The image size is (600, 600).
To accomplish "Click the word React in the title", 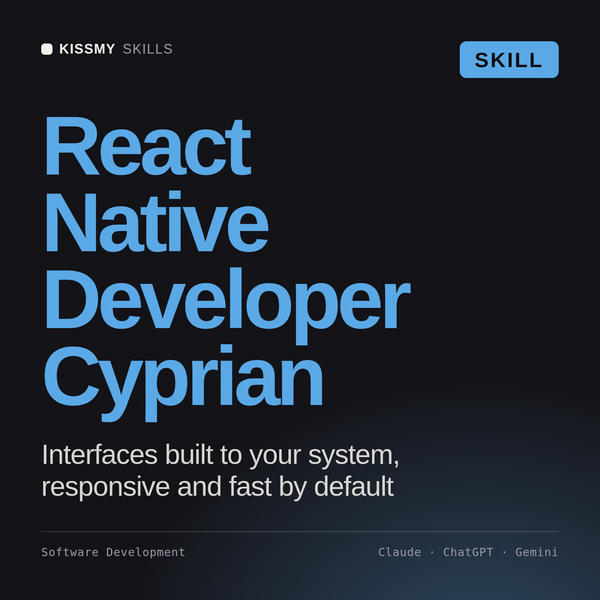I will (x=148, y=146).
